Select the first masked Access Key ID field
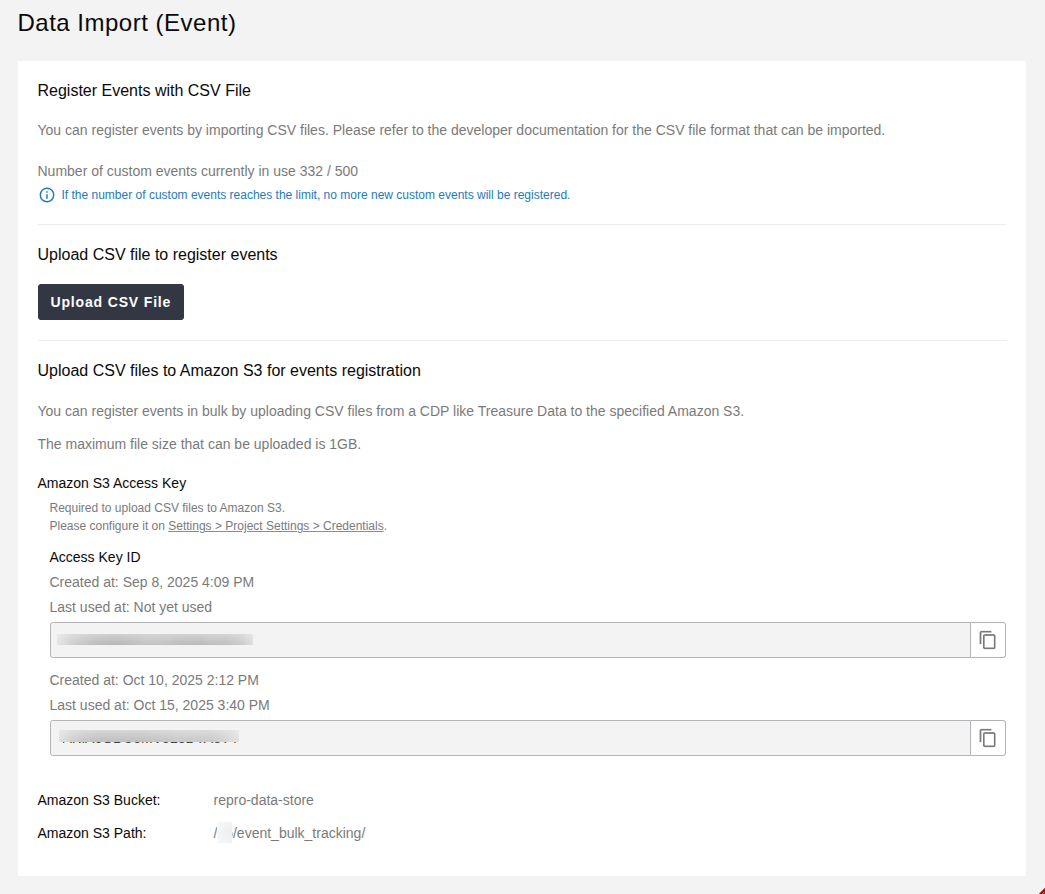The image size is (1045, 894). pyautogui.click(x=400, y=639)
